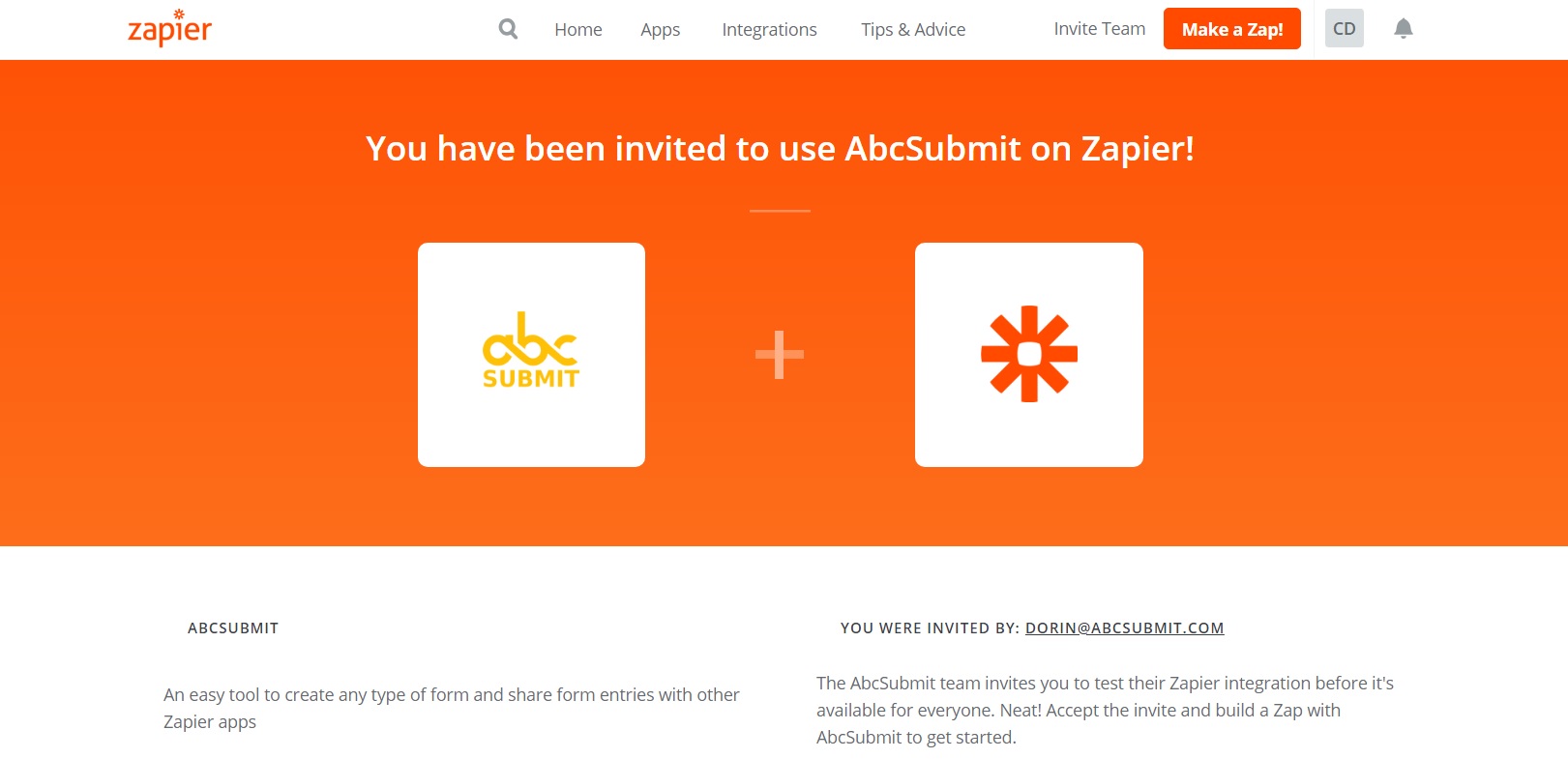Click the divider line under the headline
The width and height of the screenshot is (1568, 759).
tap(780, 210)
